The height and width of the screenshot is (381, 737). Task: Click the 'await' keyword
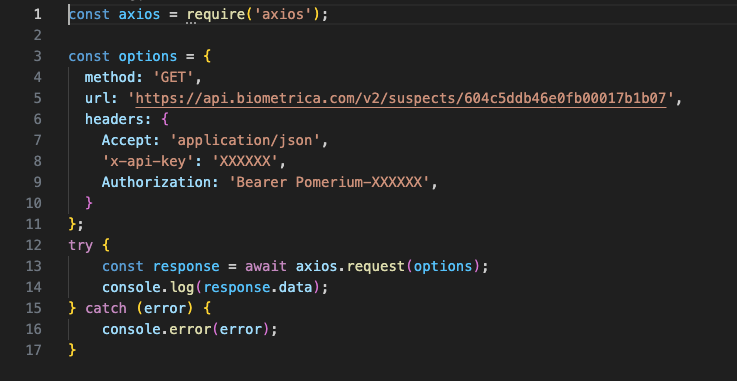(x=266, y=266)
